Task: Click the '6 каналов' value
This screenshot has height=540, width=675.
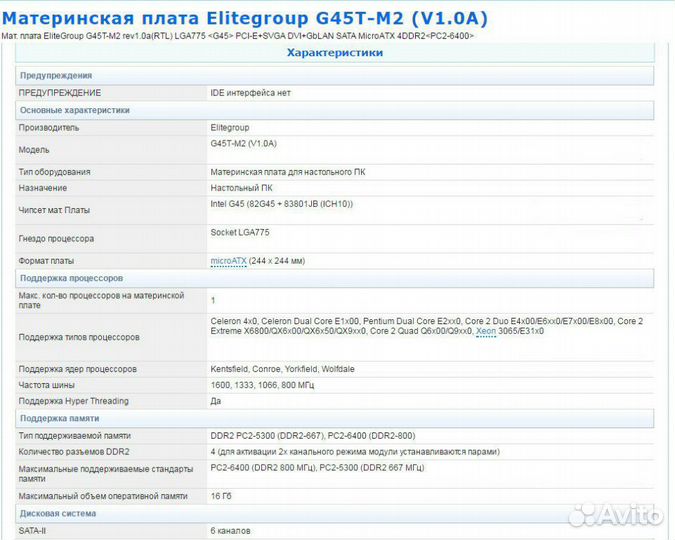Action: coord(230,531)
